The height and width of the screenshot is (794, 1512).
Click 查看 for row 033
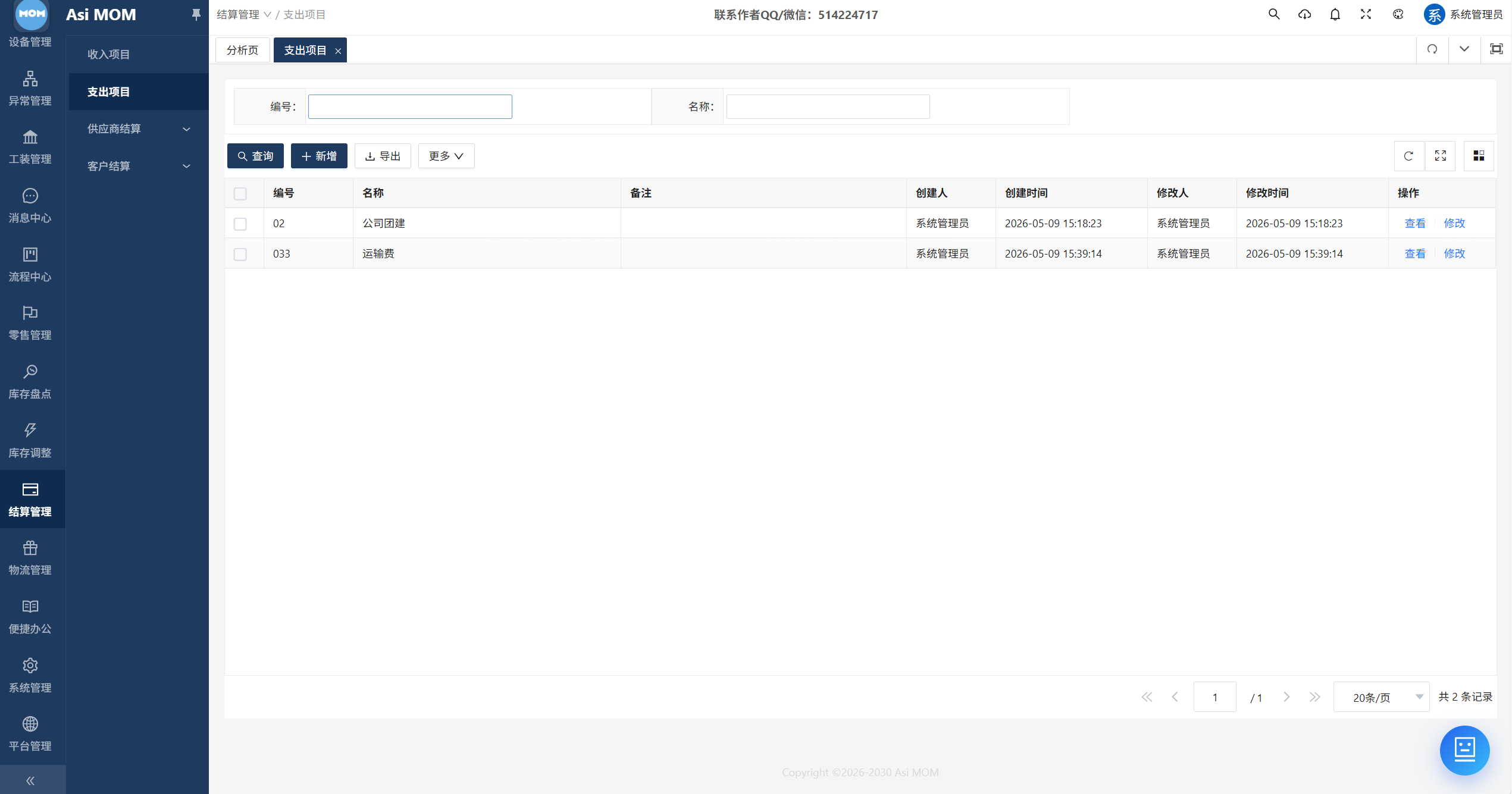tap(1415, 253)
